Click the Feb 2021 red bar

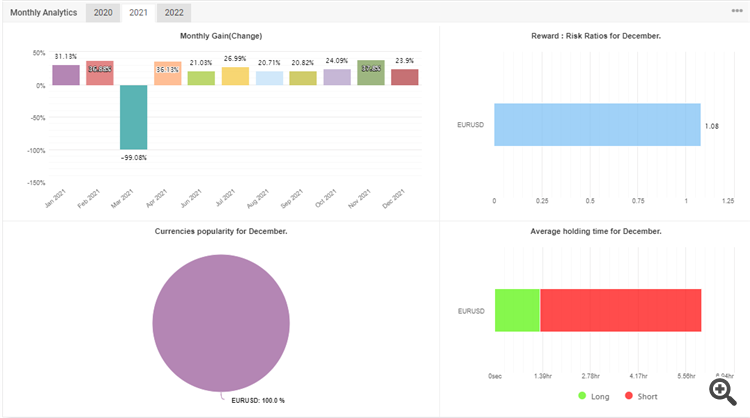[x=99, y=73]
